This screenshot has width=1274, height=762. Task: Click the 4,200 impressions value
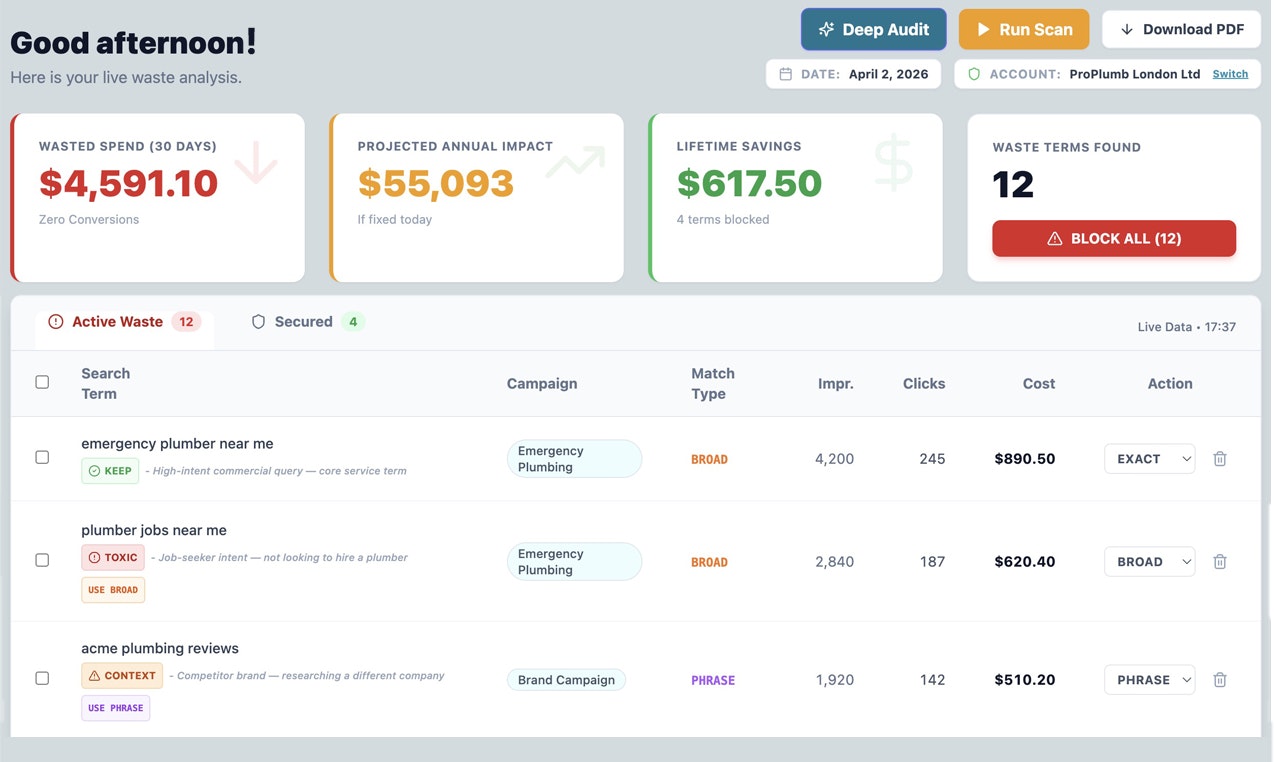(834, 459)
